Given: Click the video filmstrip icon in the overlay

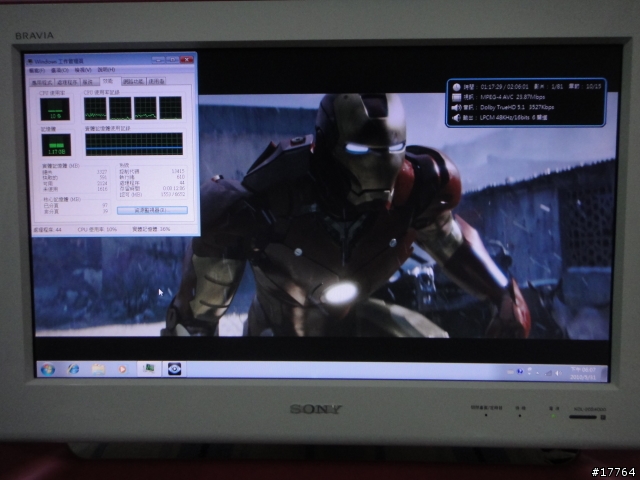Looking at the screenshot, I should 456,97.
